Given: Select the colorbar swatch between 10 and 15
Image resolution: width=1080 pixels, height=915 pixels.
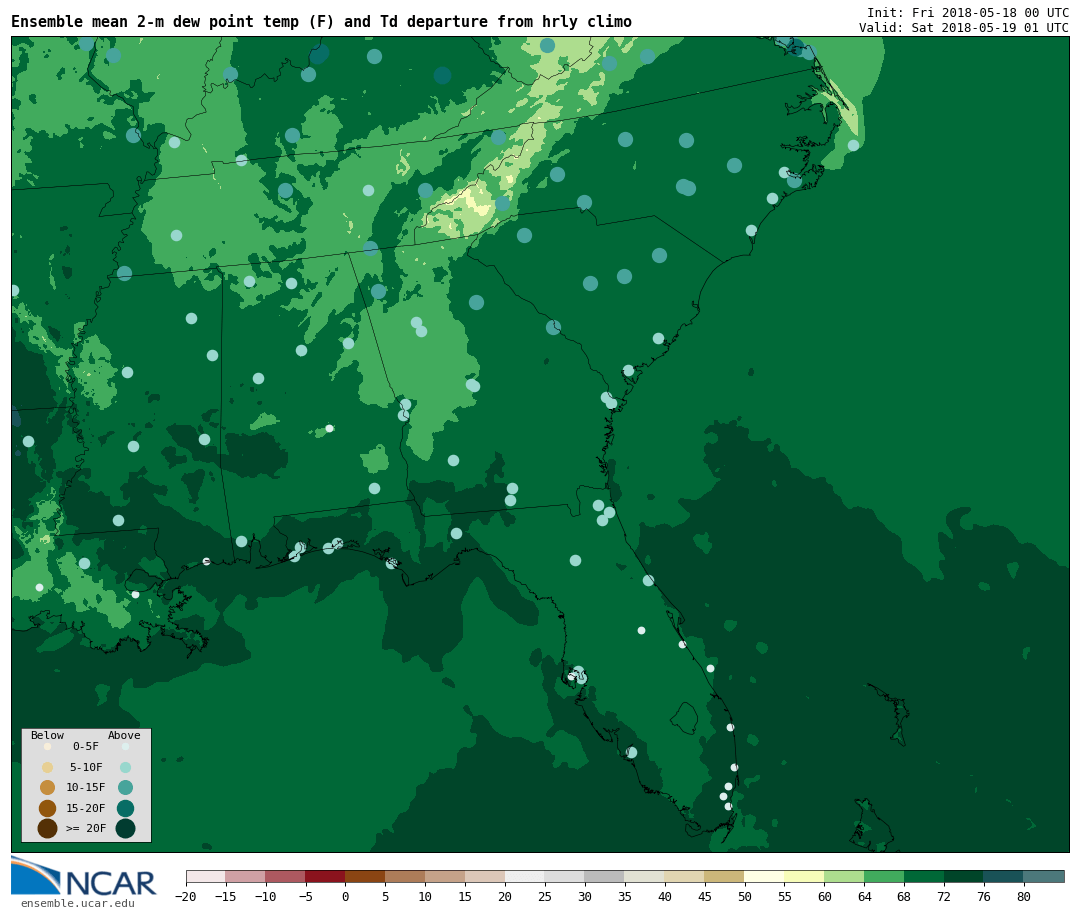Looking at the screenshot, I should [446, 876].
